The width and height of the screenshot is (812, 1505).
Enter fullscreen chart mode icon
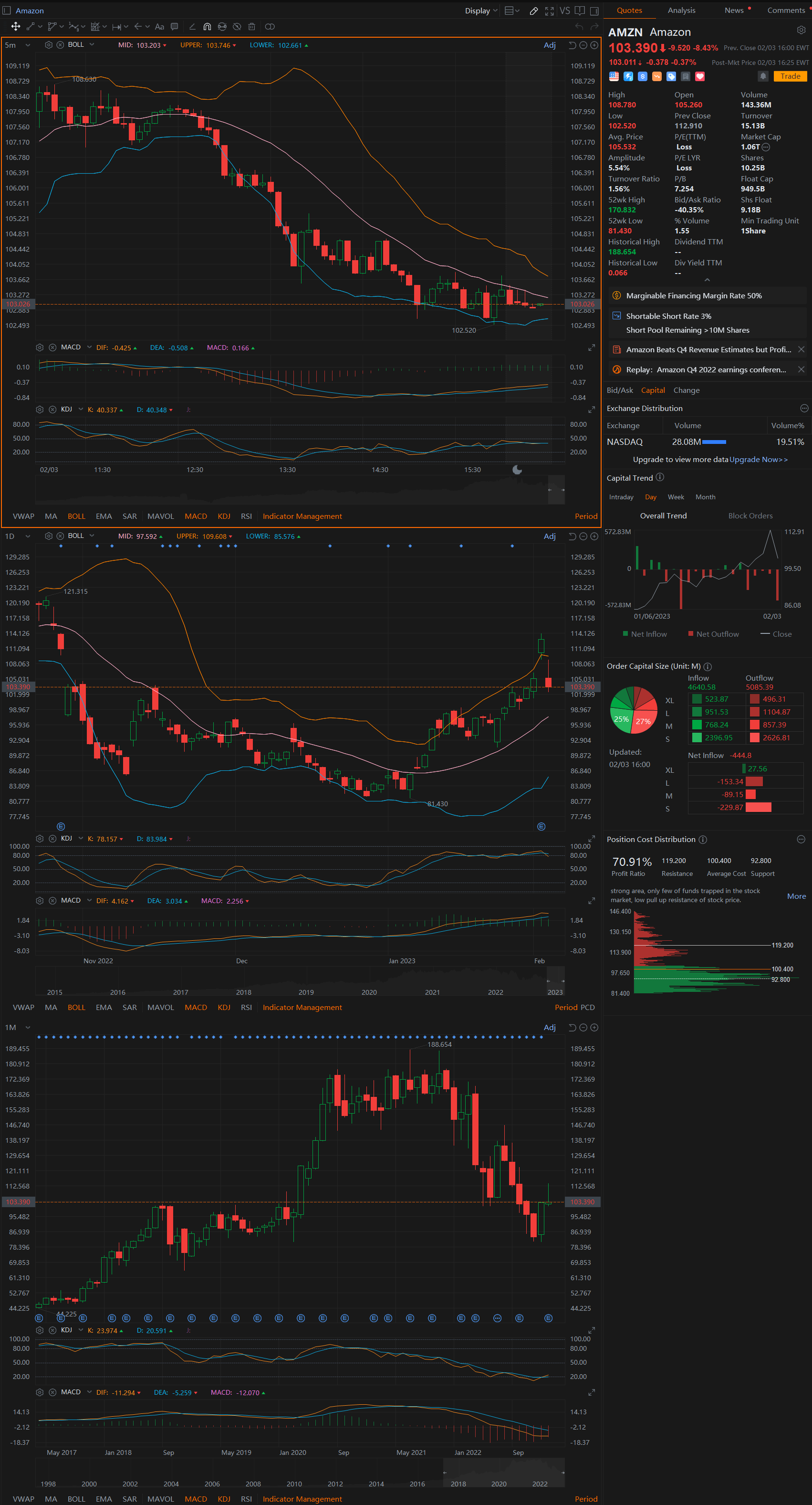pos(549,11)
